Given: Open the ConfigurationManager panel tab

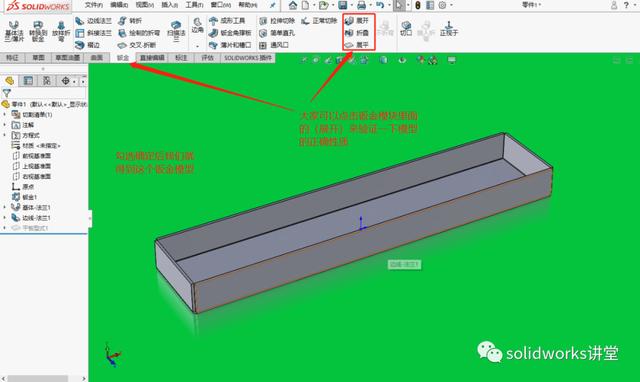Looking at the screenshot, I should 47,81.
